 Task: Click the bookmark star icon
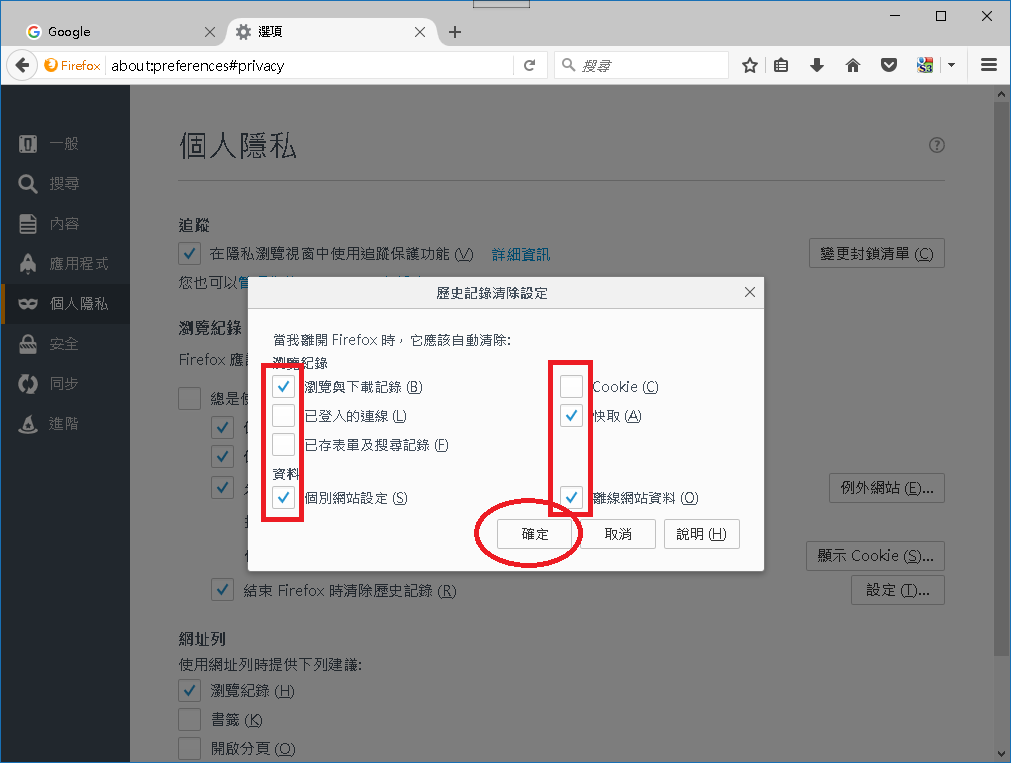750,65
